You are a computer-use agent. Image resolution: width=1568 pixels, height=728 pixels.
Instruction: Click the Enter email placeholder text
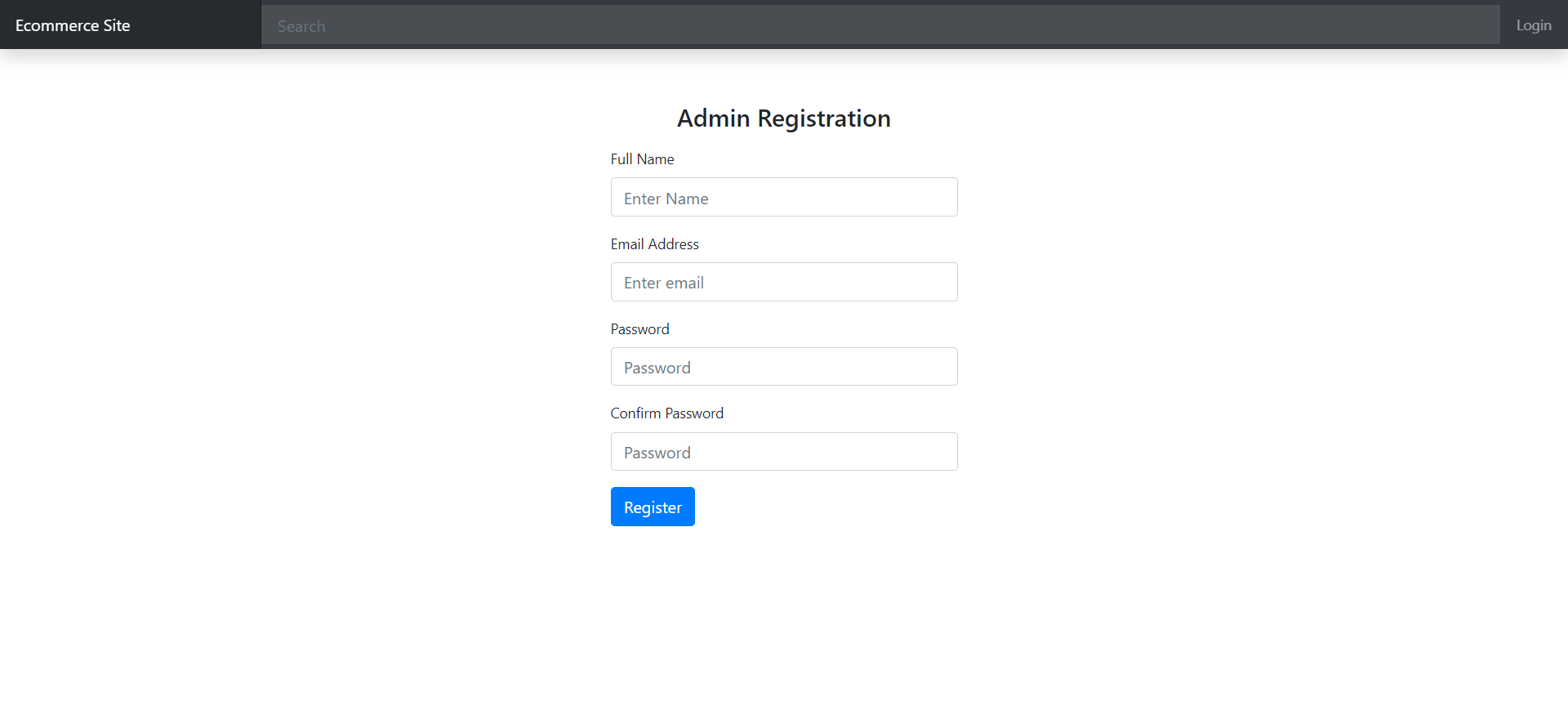663,282
